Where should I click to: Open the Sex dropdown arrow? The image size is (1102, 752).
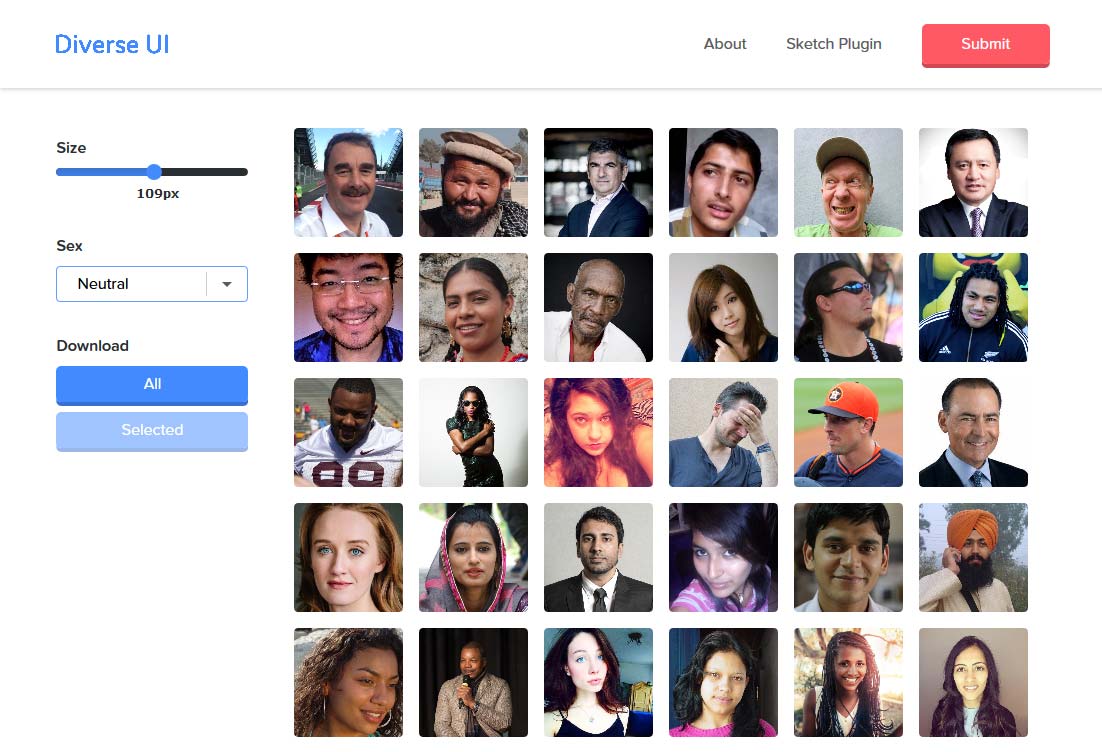pos(227,284)
